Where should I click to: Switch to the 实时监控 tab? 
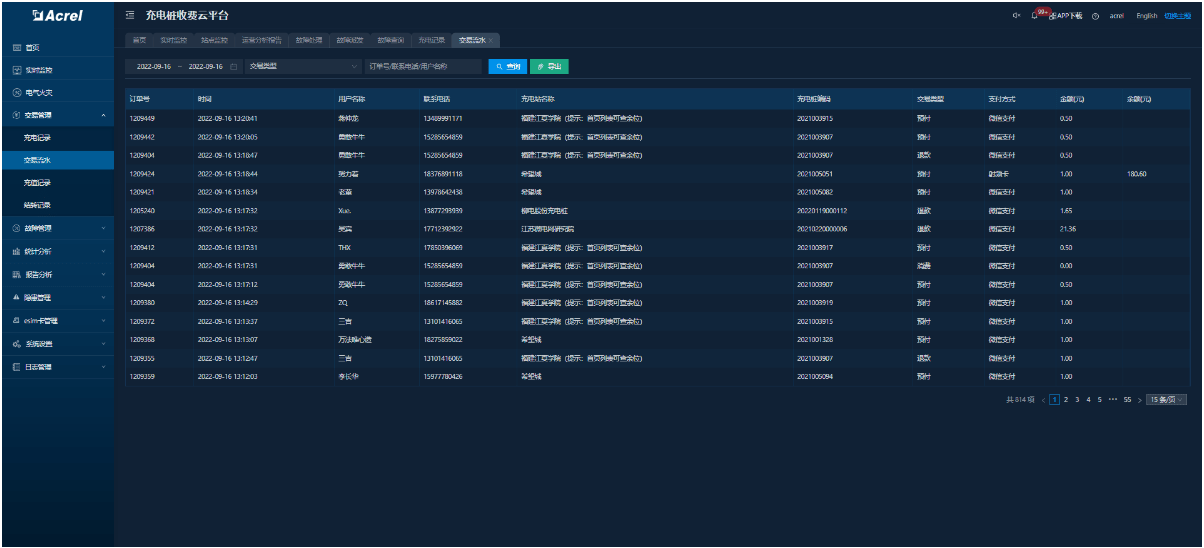coord(173,40)
